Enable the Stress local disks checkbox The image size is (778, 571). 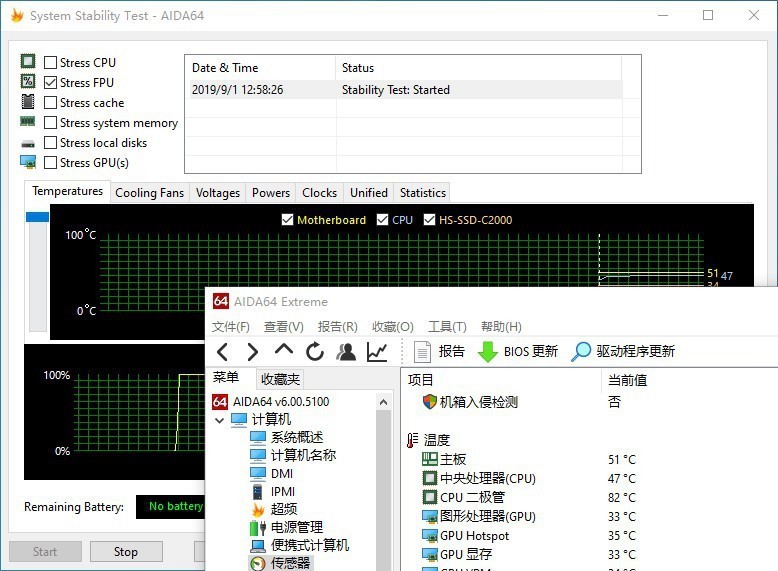(50, 143)
